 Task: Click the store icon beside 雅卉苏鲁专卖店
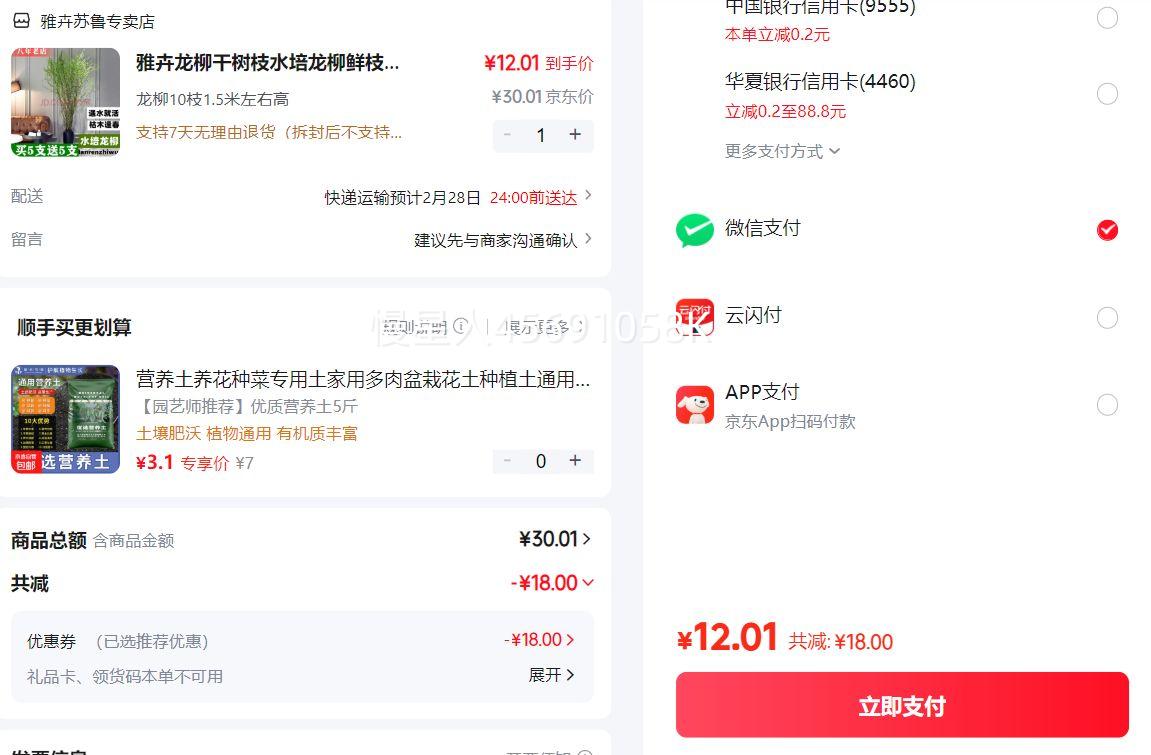point(21,21)
